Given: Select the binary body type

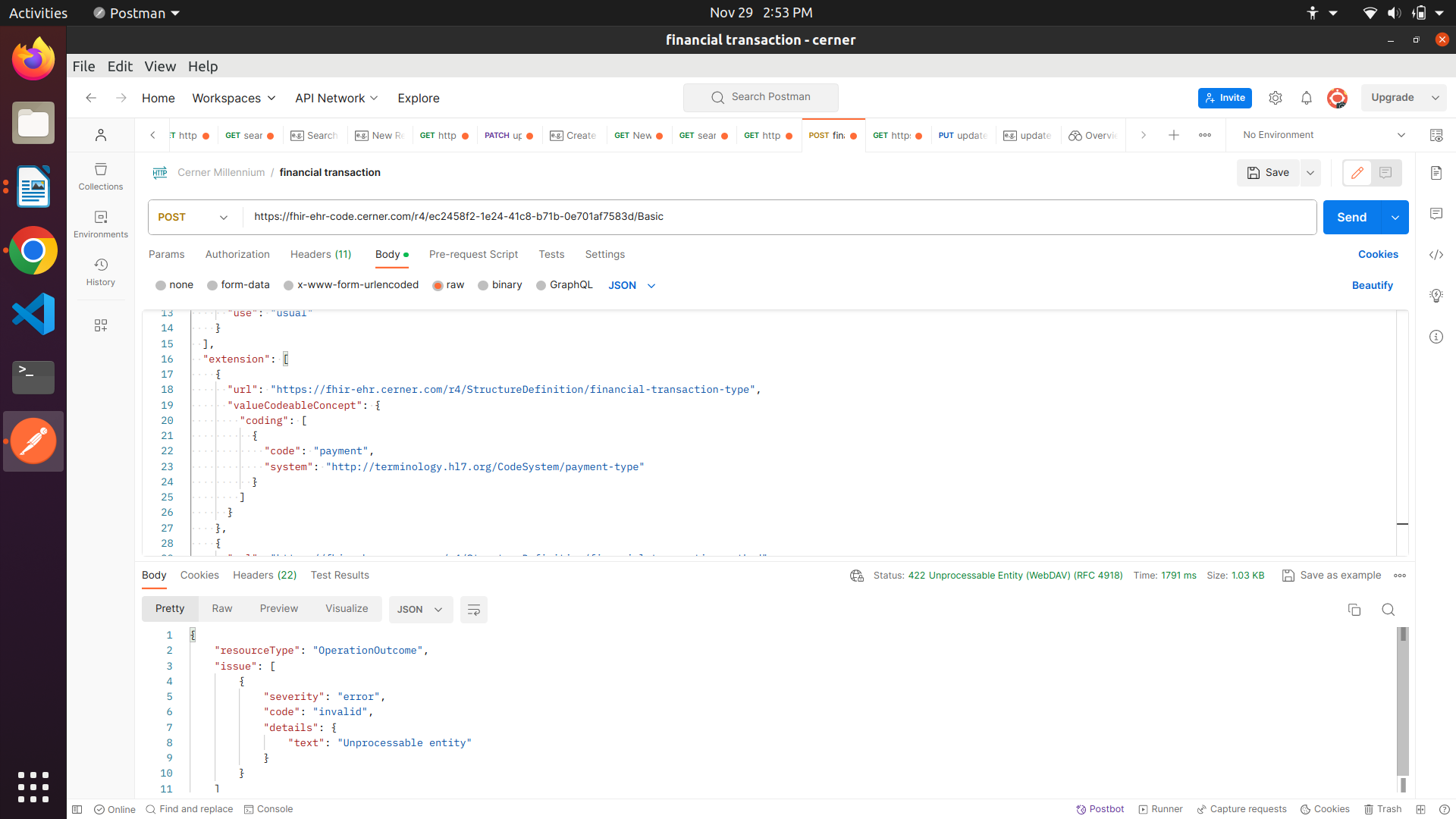Looking at the screenshot, I should pos(500,285).
